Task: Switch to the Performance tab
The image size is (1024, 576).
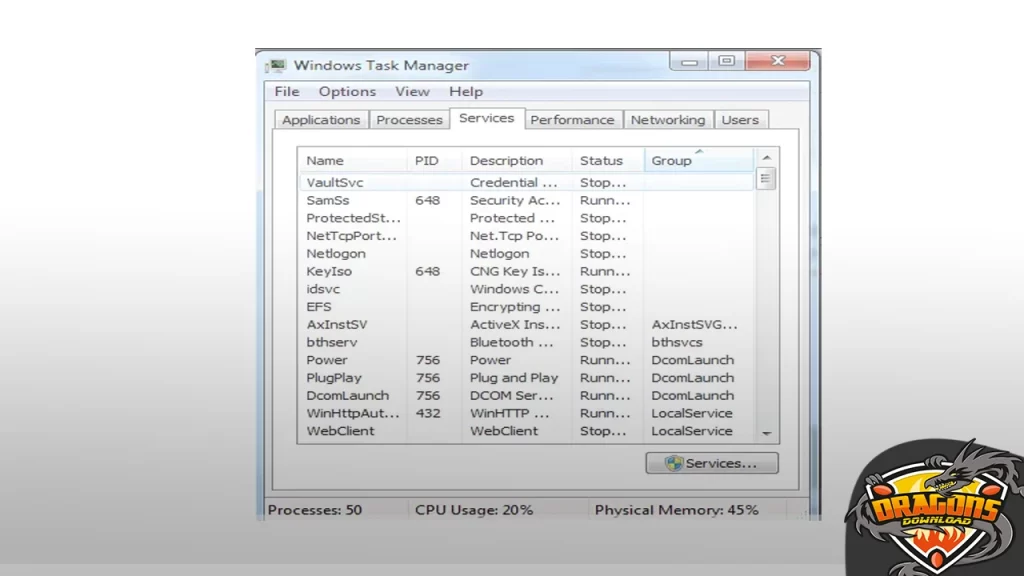Action: pos(572,120)
